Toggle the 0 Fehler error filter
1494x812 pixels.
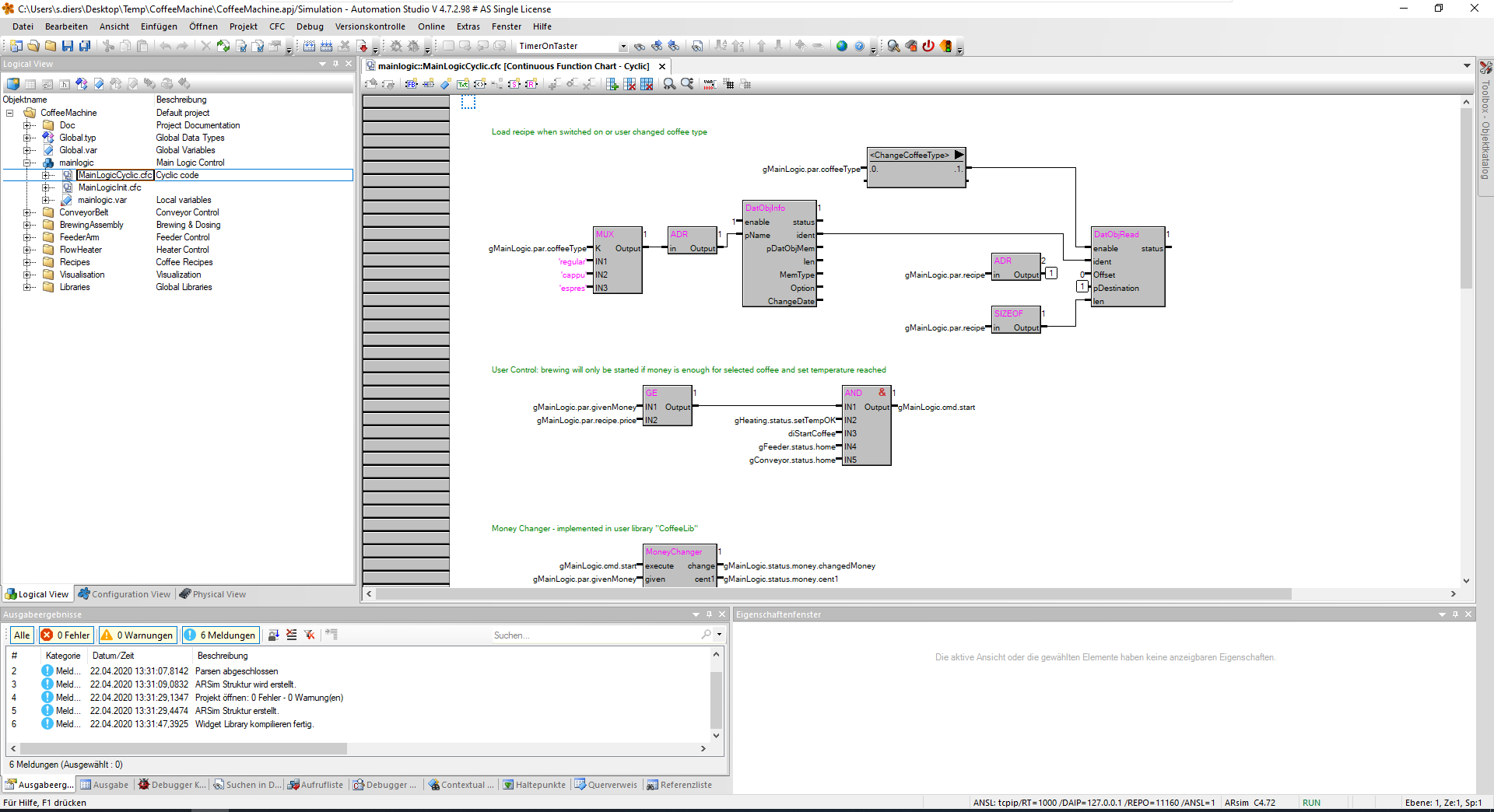(x=66, y=635)
